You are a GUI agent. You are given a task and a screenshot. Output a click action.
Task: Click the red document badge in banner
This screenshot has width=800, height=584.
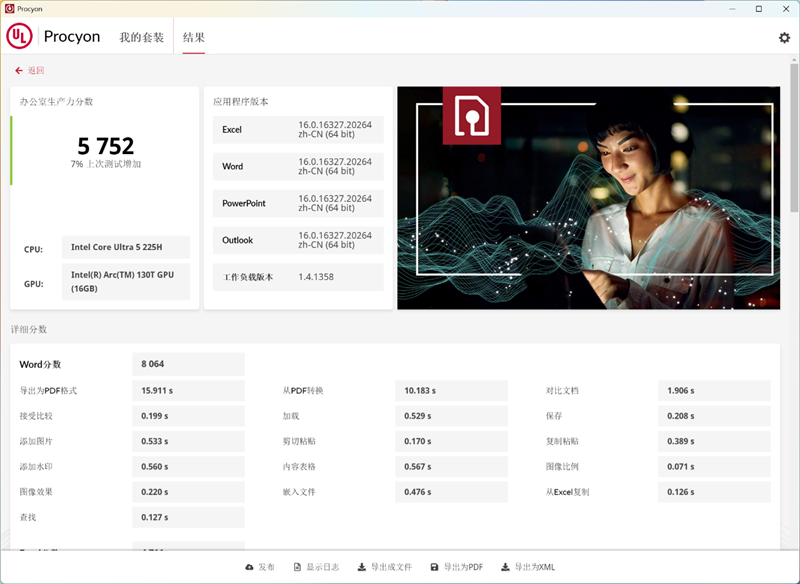coord(472,115)
